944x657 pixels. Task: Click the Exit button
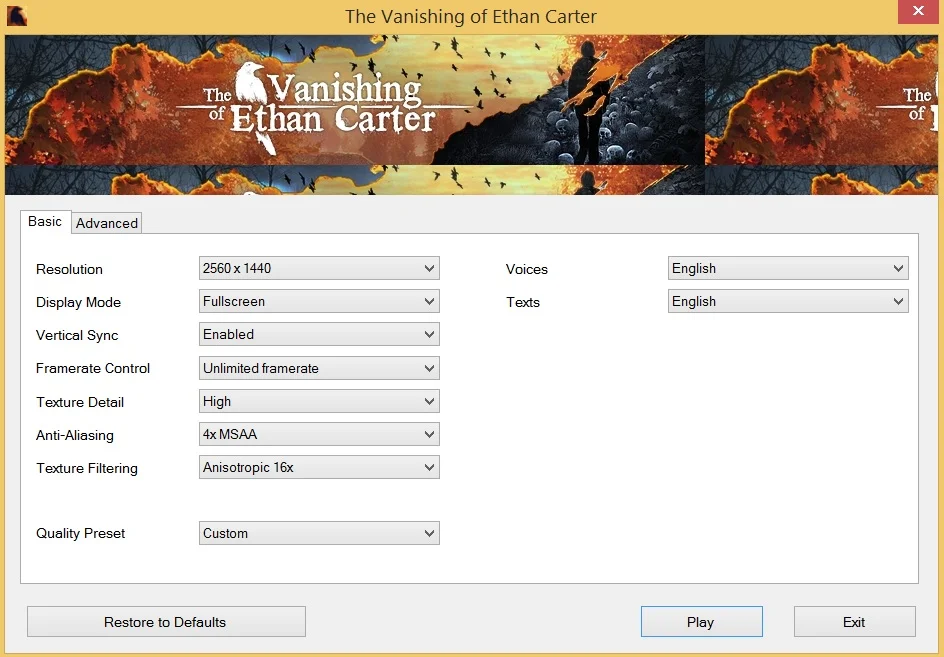855,621
